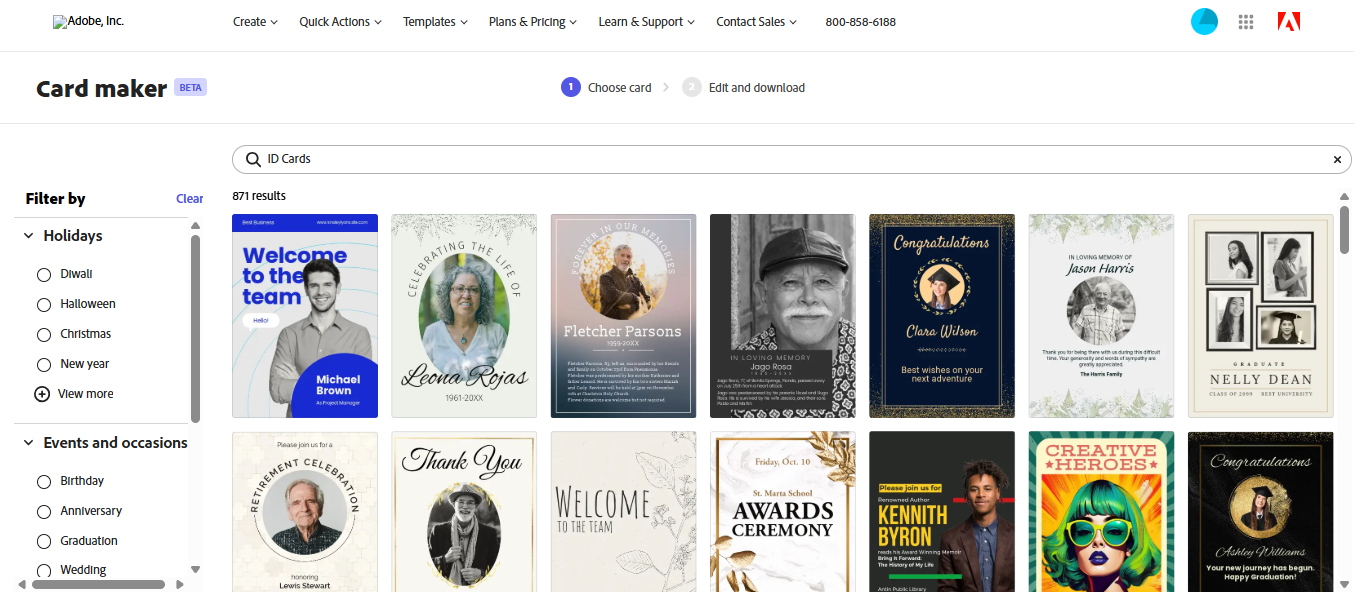Click the filter panel's scroll left arrow

[21, 584]
